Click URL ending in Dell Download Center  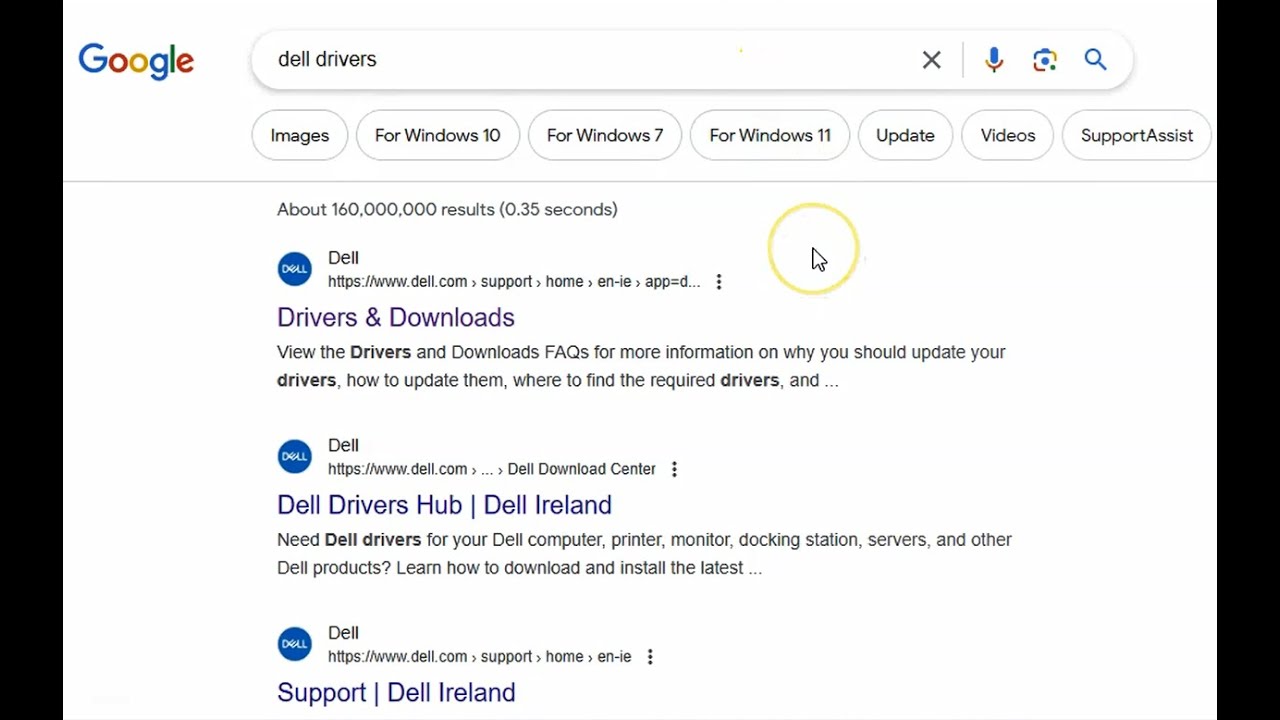492,469
